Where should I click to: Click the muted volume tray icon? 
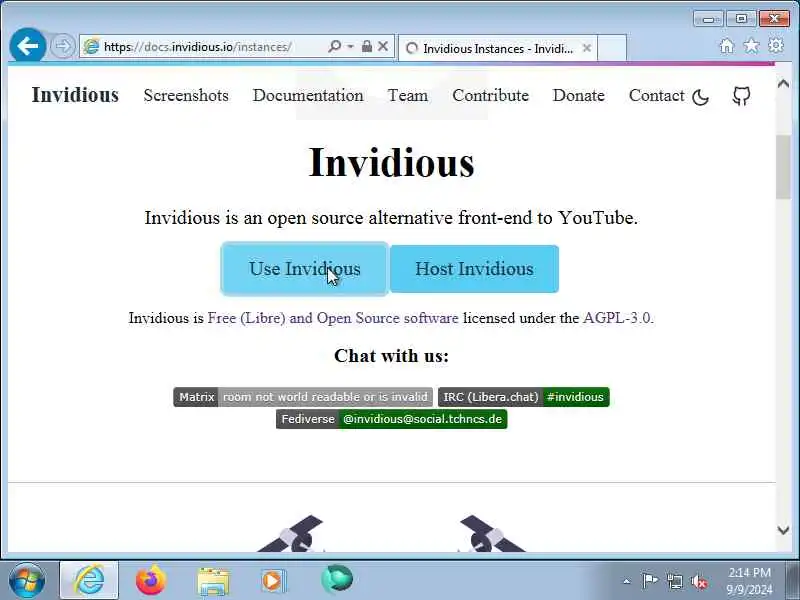(699, 582)
